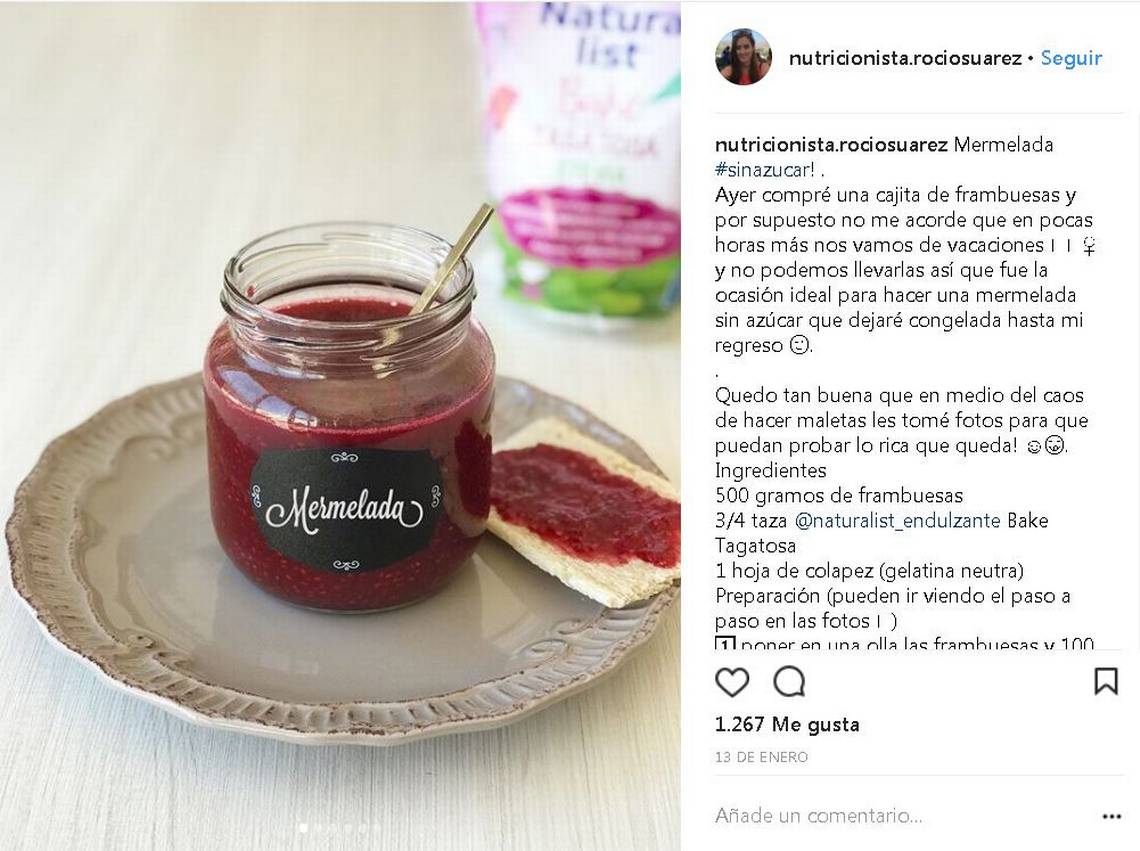Click the blurred Naturalist bag in the photo
The width and height of the screenshot is (1140, 851).
pos(581,158)
